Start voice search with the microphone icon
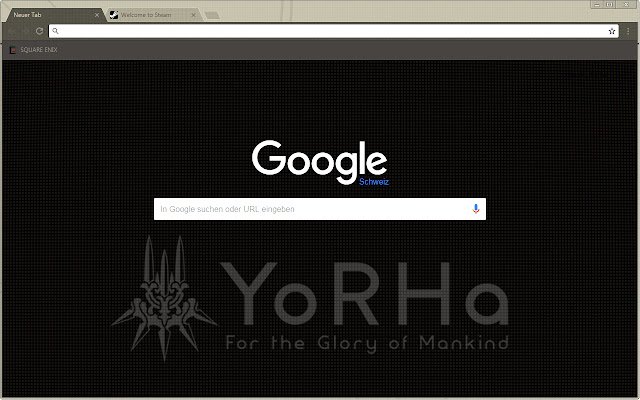This screenshot has height=400, width=640. [476, 209]
